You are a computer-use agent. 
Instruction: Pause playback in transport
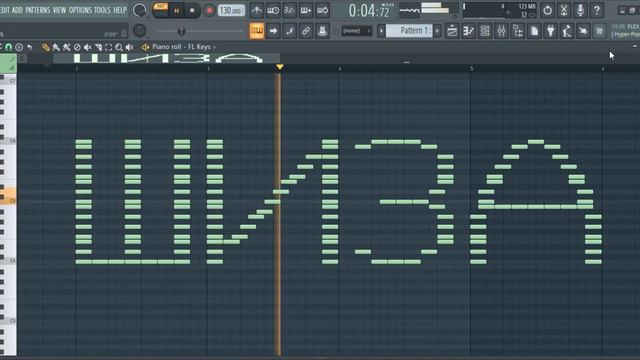pyautogui.click(x=176, y=11)
